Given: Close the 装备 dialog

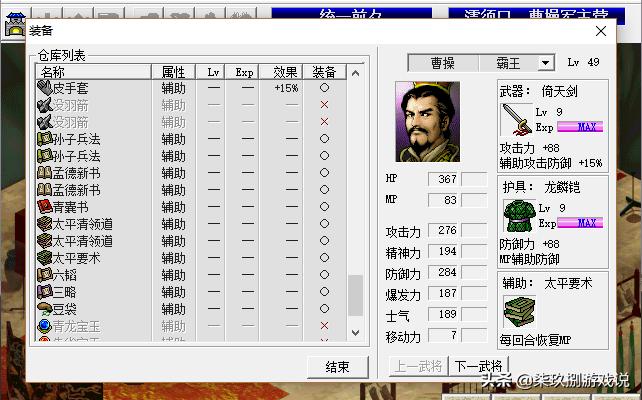Looking at the screenshot, I should click(601, 31).
